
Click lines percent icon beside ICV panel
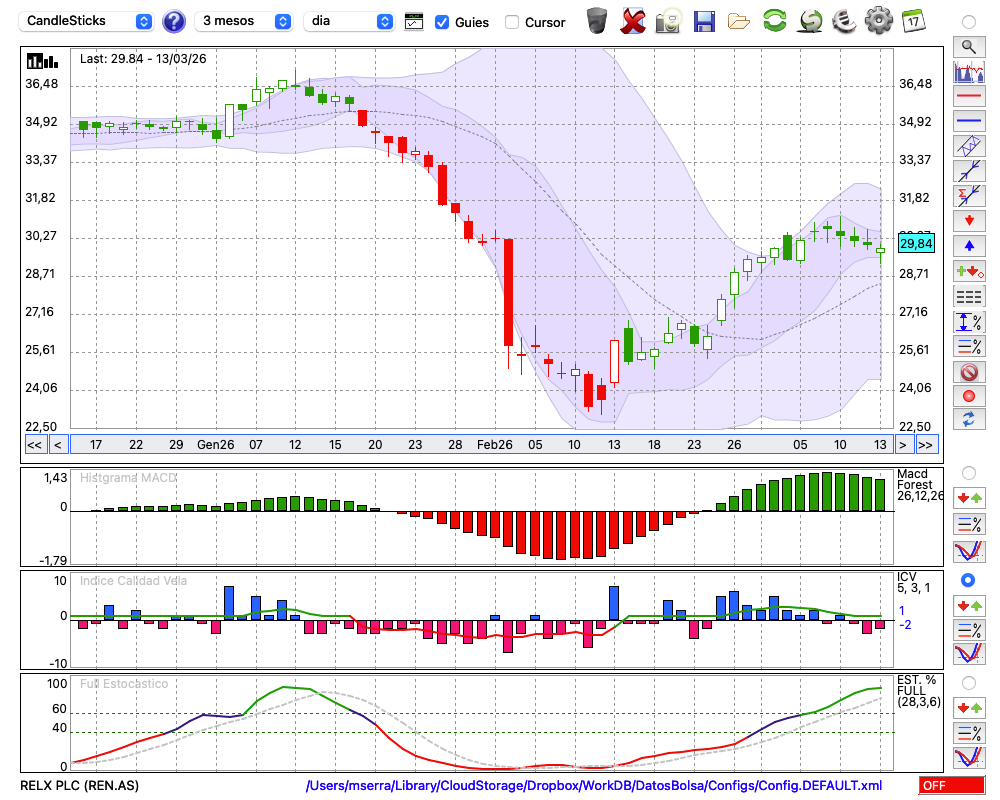969,630
